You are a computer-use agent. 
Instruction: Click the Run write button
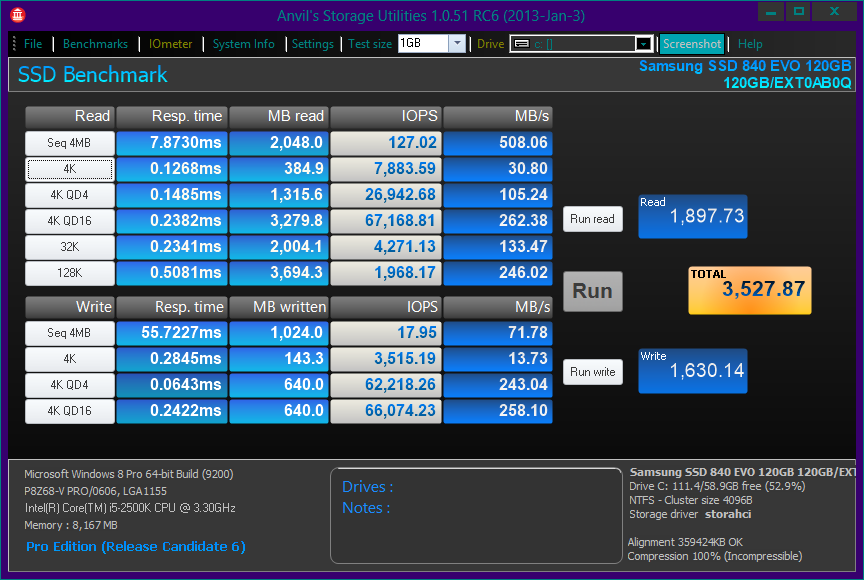click(x=592, y=372)
